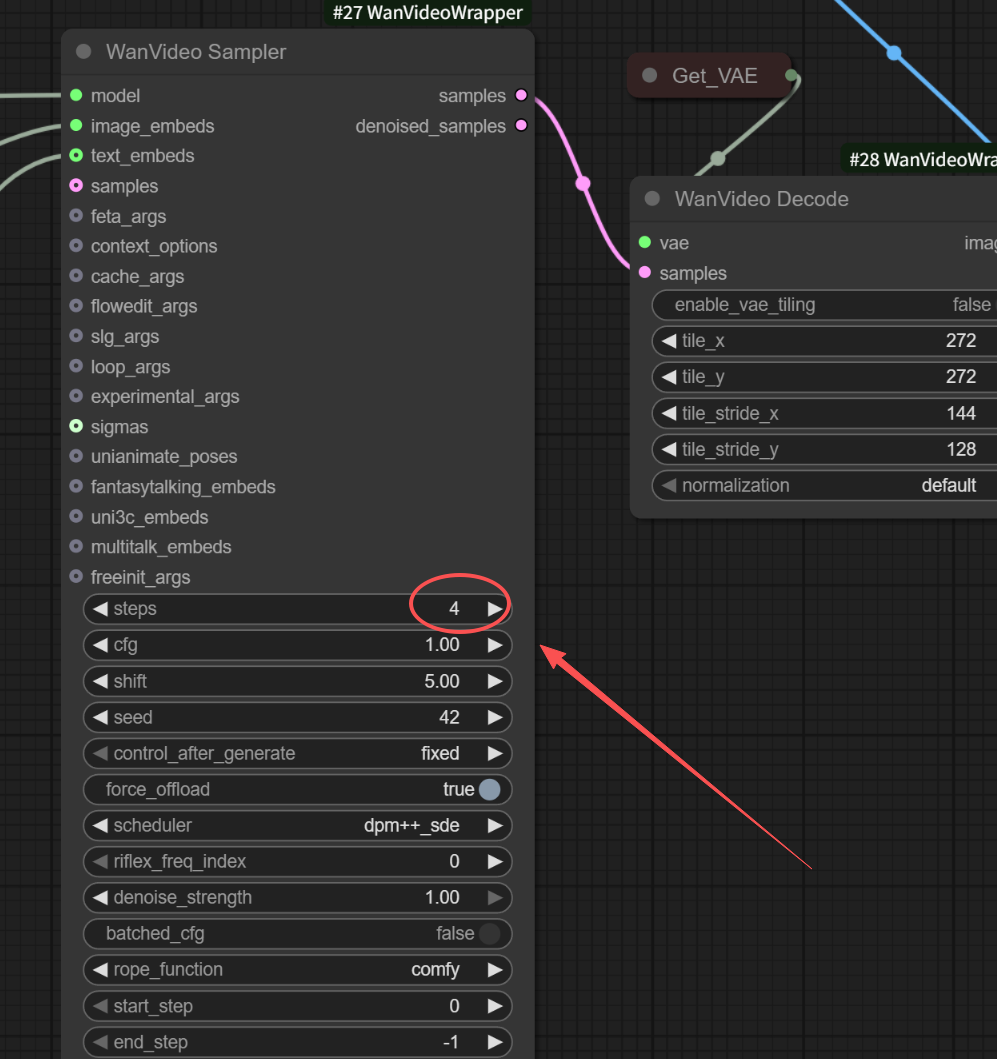Toggle the batched_cfg switch
The image size is (997, 1059).
(x=489, y=933)
